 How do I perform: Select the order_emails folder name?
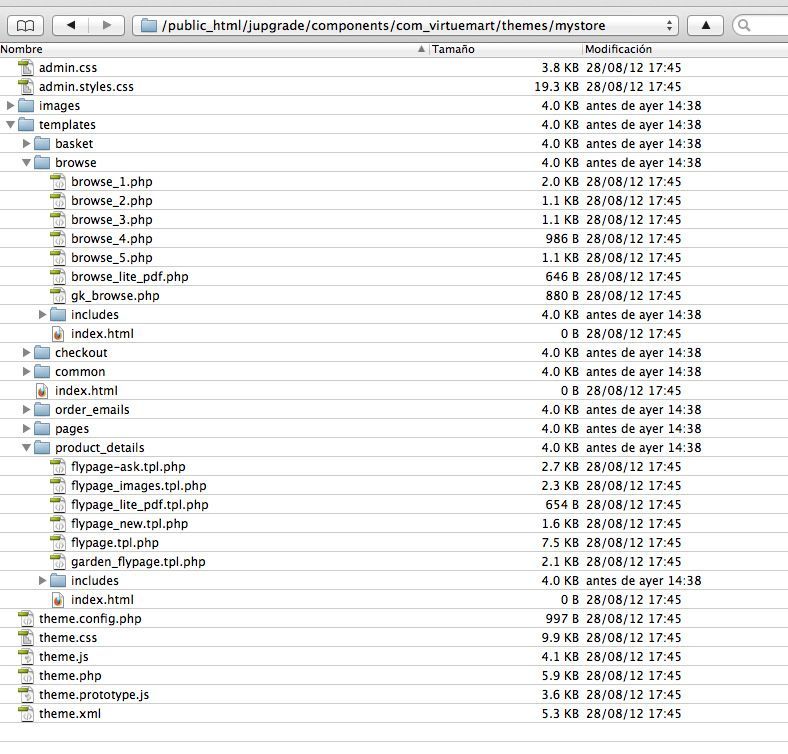92,410
